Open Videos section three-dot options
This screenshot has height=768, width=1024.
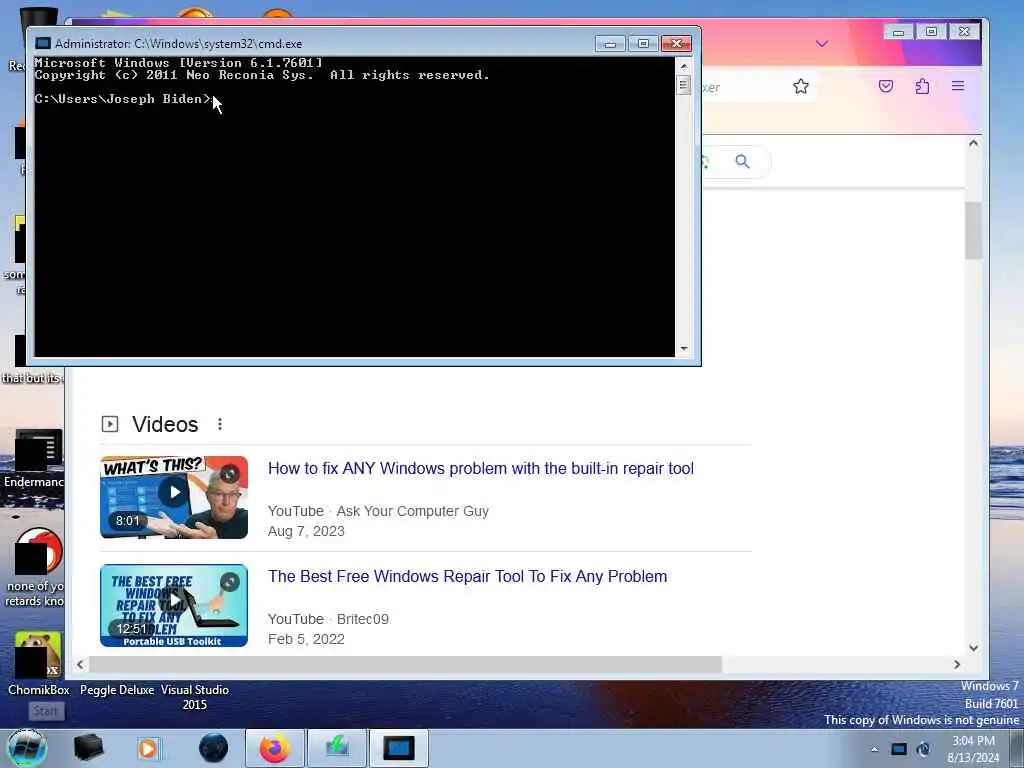pos(220,424)
